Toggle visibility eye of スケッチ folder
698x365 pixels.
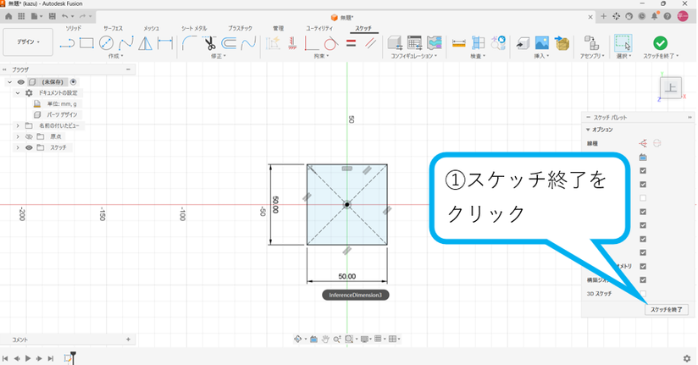click(x=29, y=148)
